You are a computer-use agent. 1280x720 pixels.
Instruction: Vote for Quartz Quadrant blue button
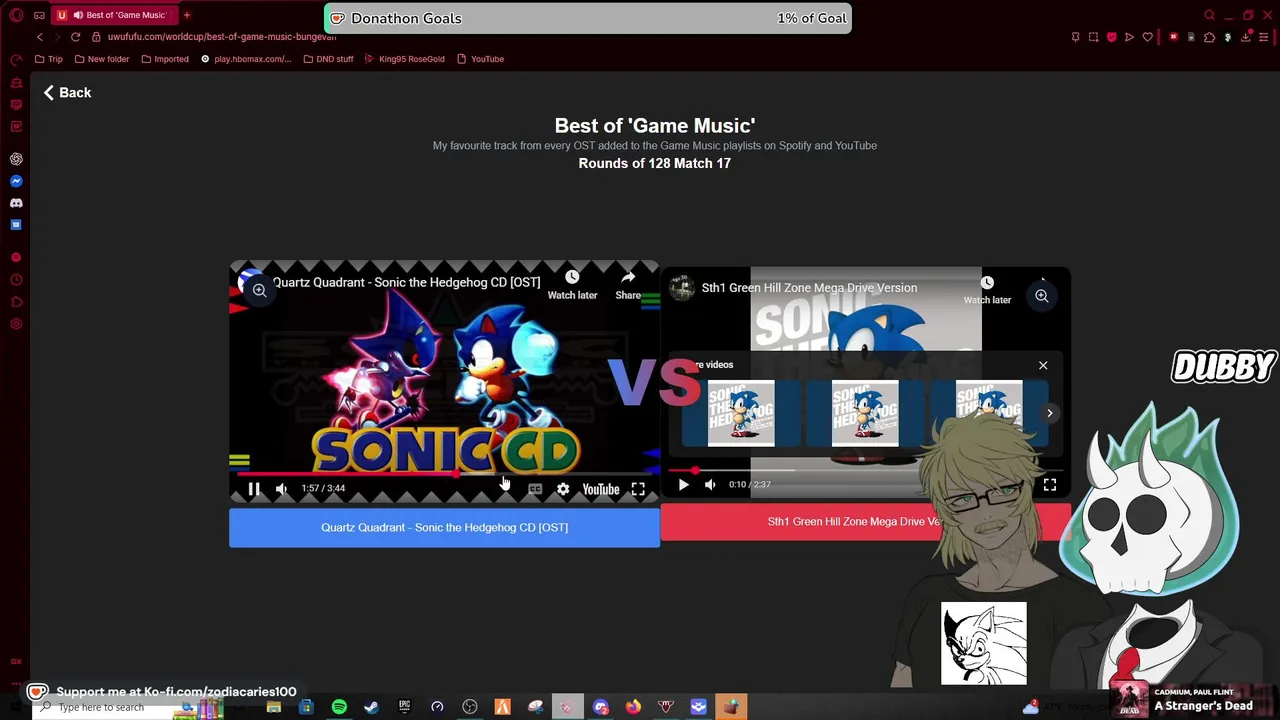(x=444, y=527)
